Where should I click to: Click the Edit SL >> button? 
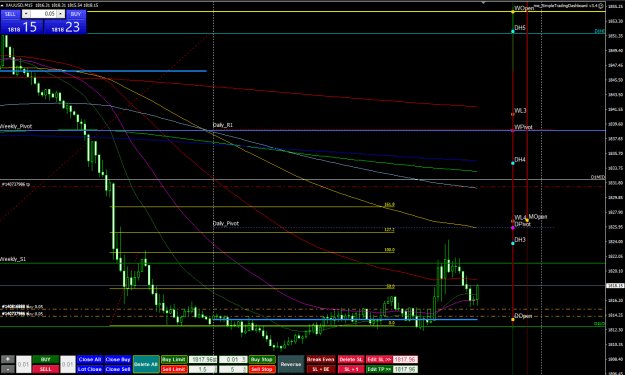click(x=379, y=359)
